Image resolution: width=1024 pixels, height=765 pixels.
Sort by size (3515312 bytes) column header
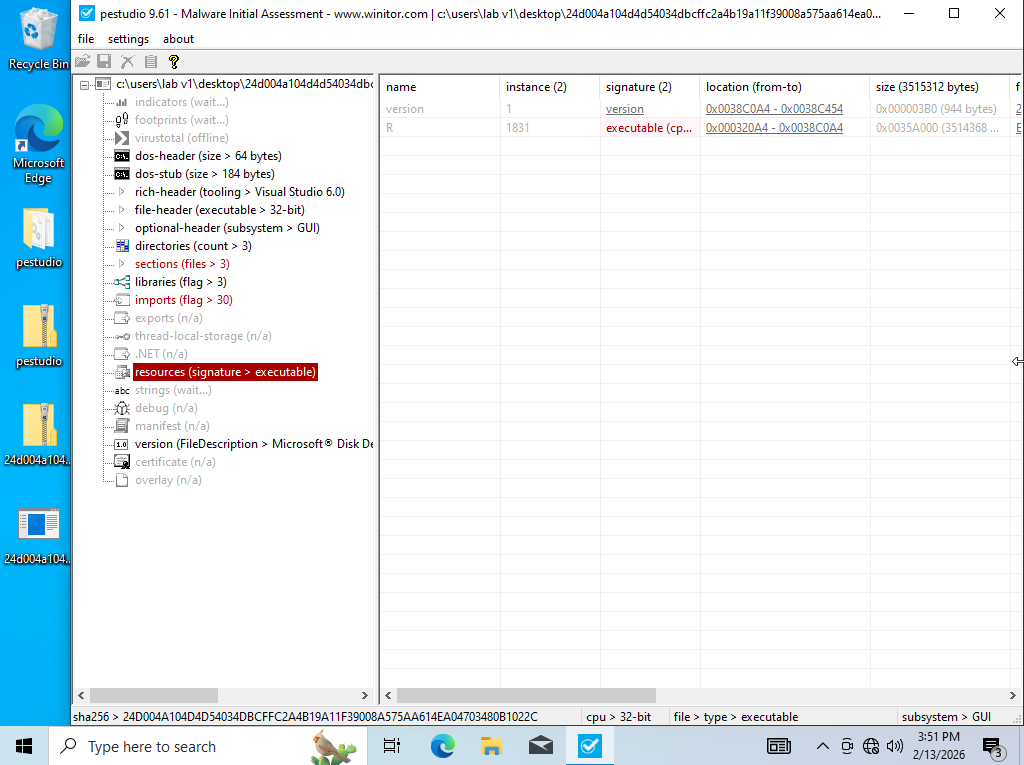(940, 87)
